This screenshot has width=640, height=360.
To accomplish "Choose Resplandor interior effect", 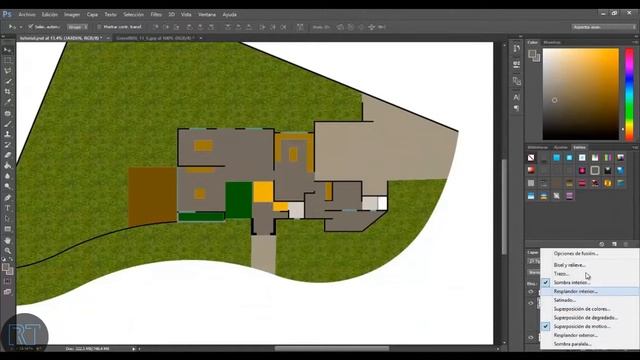I will pos(590,291).
